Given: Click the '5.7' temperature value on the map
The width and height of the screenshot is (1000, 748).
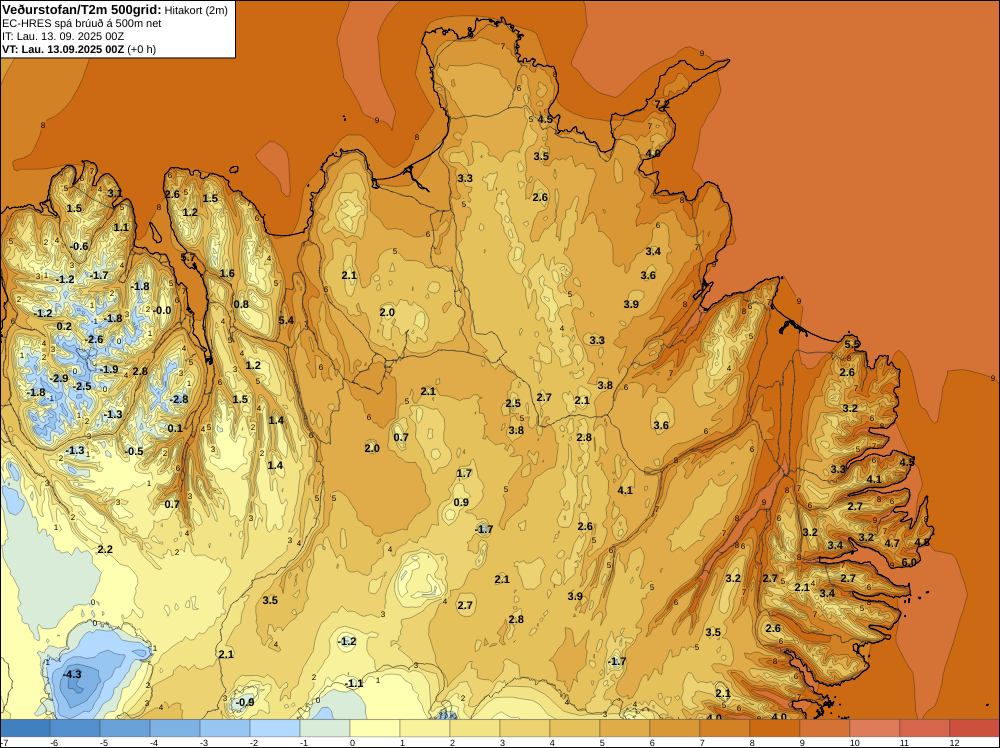Looking at the screenshot, I should tap(188, 258).
